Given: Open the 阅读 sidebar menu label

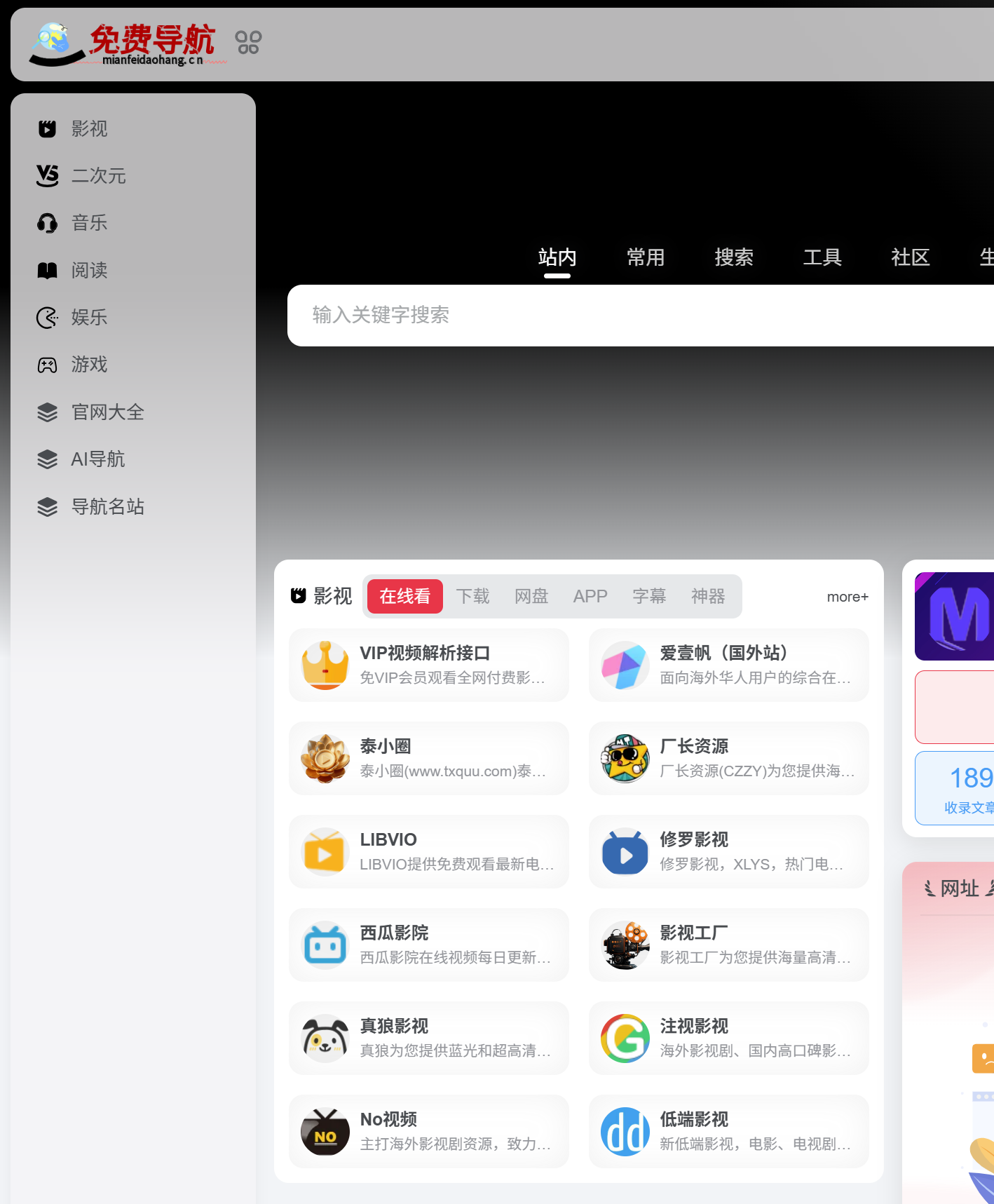Looking at the screenshot, I should tap(90, 270).
